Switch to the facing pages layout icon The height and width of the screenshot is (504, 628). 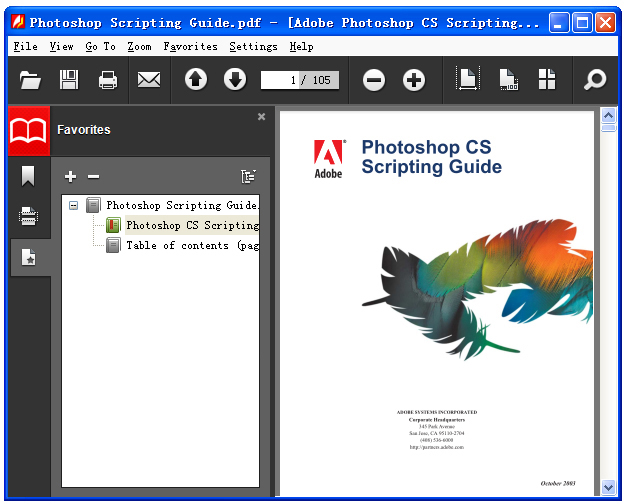[x=547, y=79]
